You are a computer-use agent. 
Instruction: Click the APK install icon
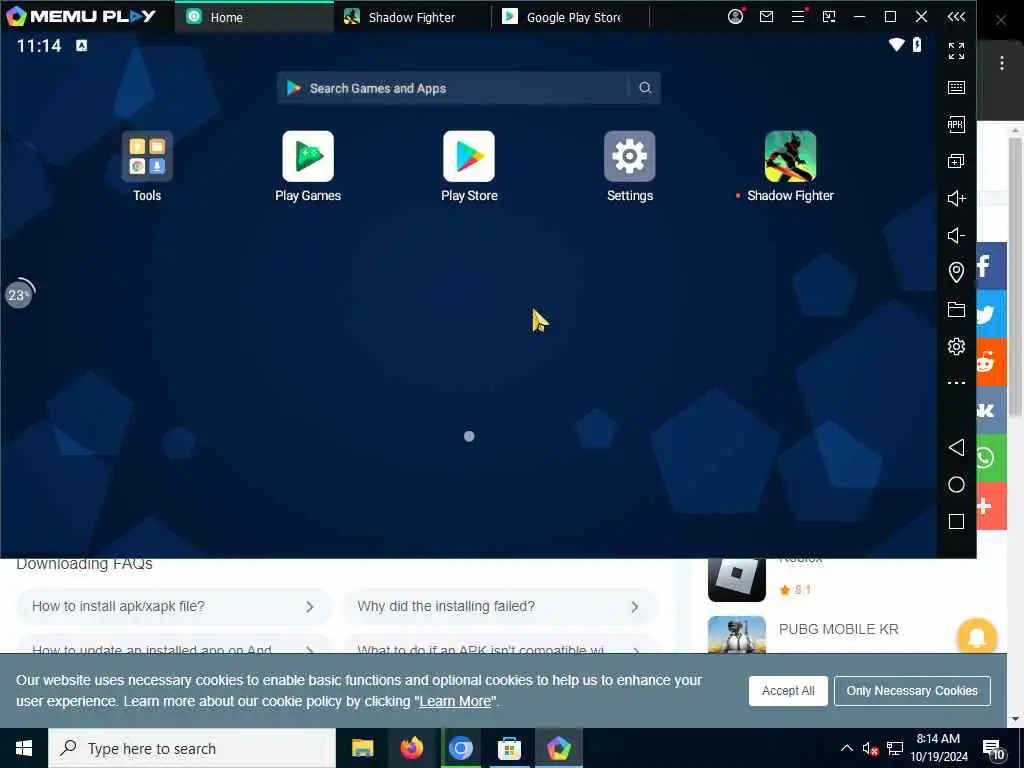[x=956, y=124]
